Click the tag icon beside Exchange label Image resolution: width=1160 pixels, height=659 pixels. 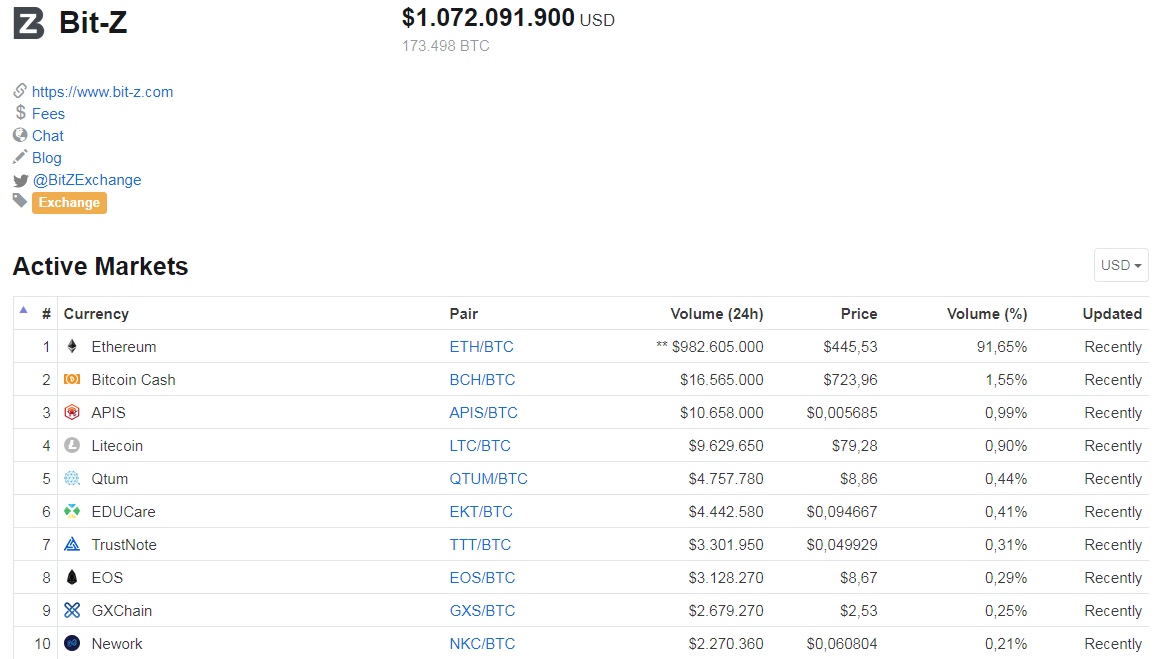[20, 200]
